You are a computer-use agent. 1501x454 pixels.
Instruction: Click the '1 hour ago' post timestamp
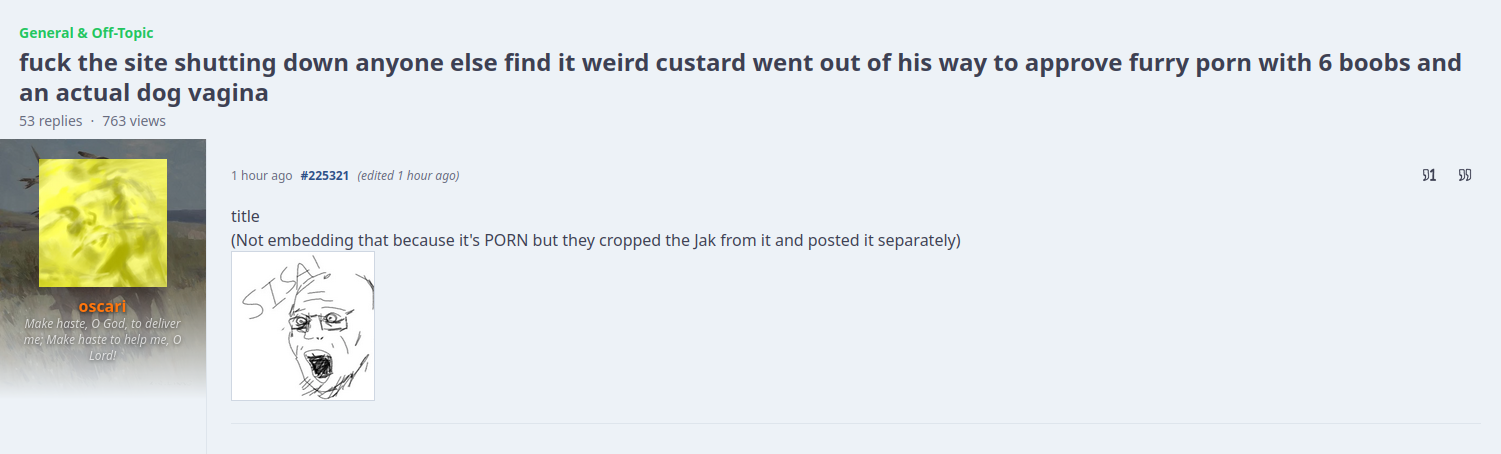click(261, 176)
